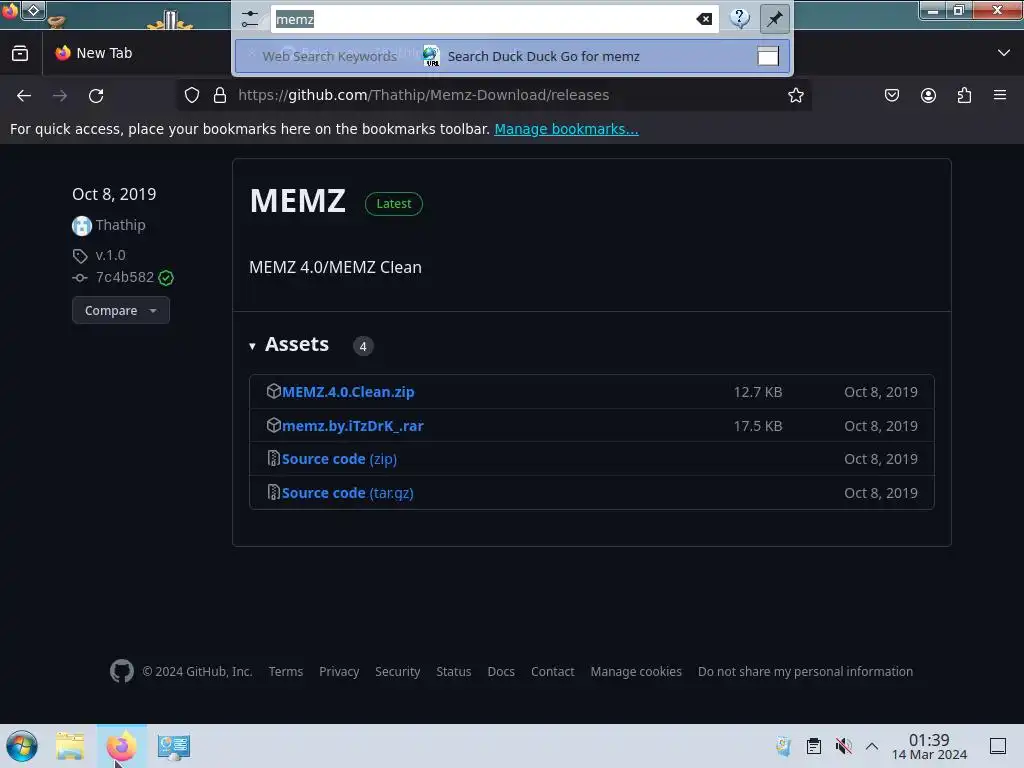Open the Docs footer link

pos(501,671)
